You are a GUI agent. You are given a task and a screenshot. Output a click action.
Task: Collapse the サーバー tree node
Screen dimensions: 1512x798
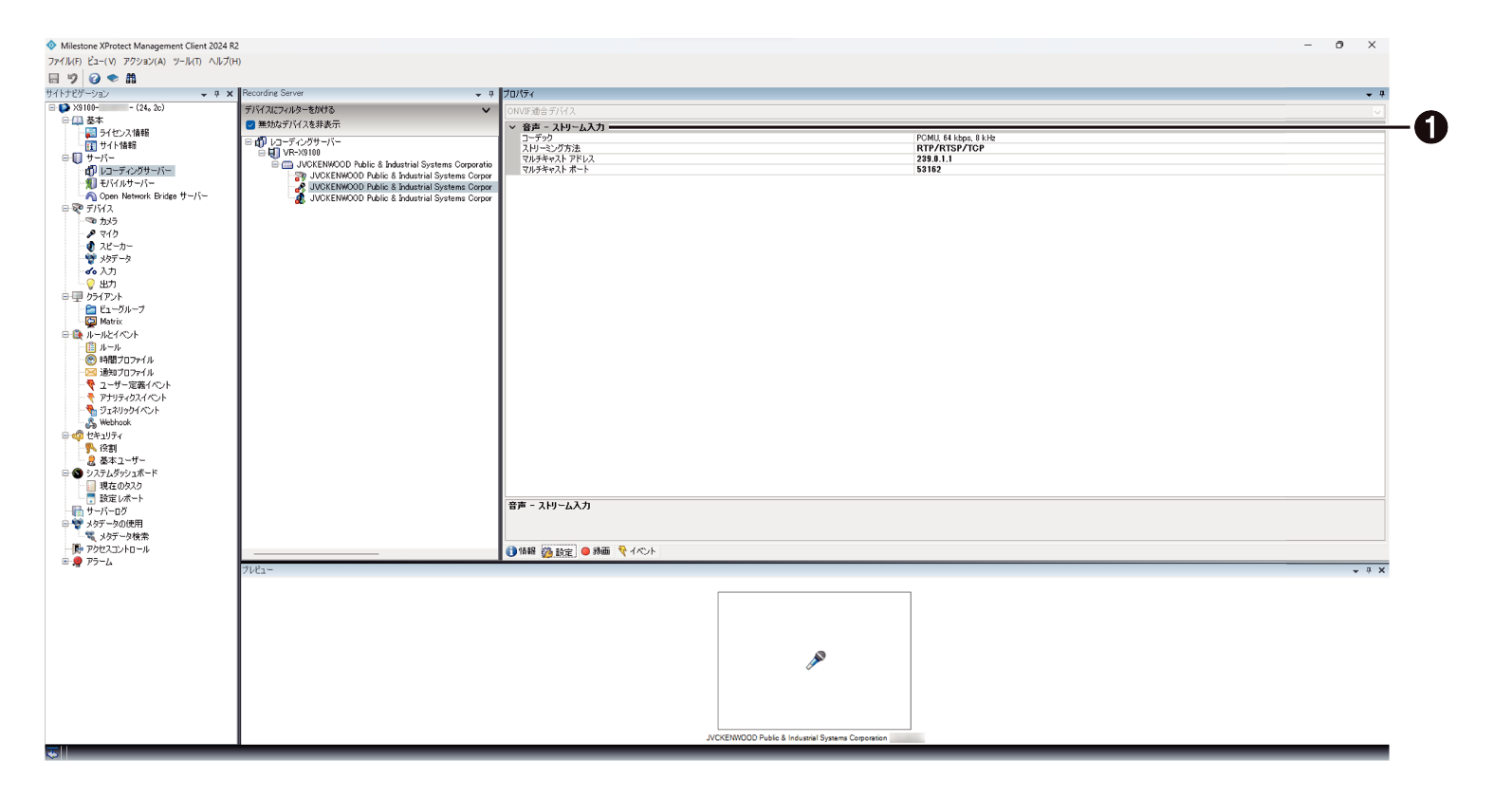coord(65,158)
